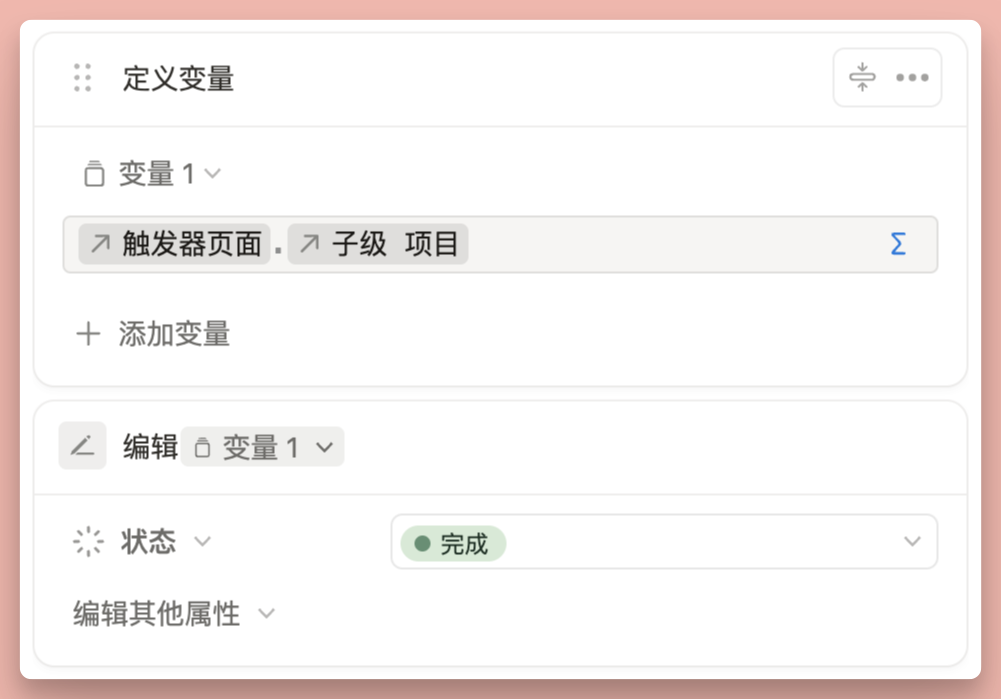1001x699 pixels.
Task: Collapse the 定义变量 block with the collapse icon
Action: 862,77
